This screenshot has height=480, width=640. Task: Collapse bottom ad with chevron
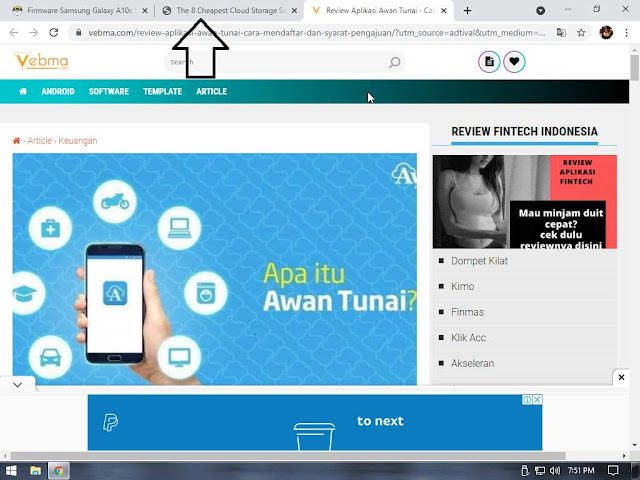pos(17,385)
